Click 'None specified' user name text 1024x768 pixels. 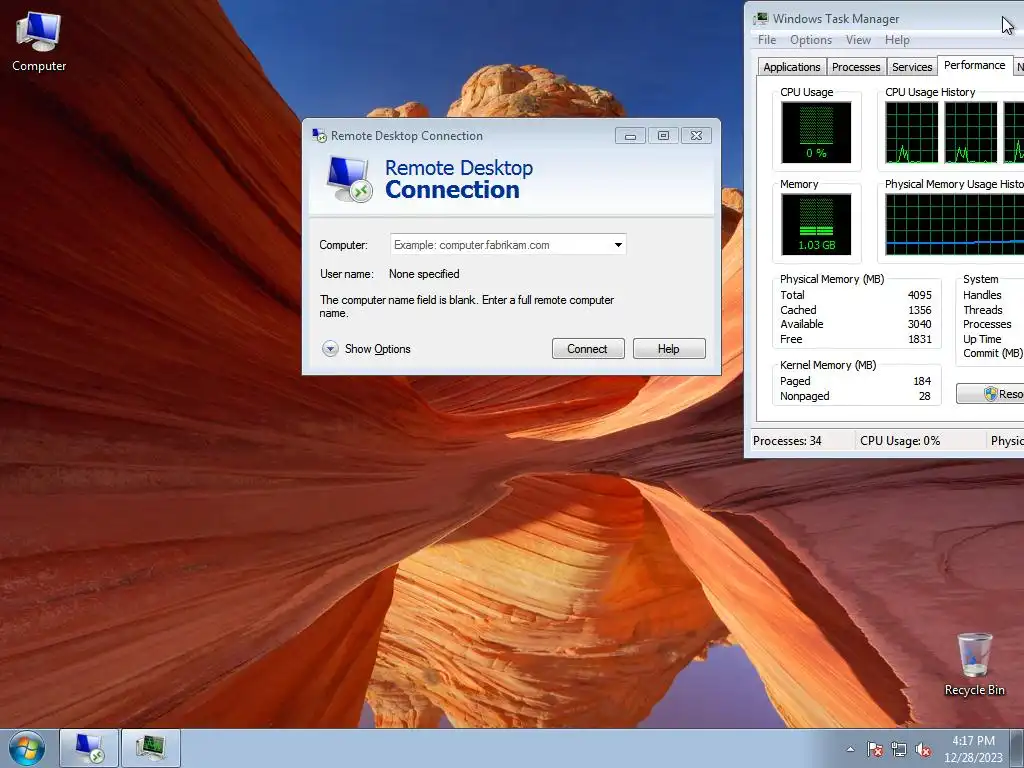(x=424, y=274)
